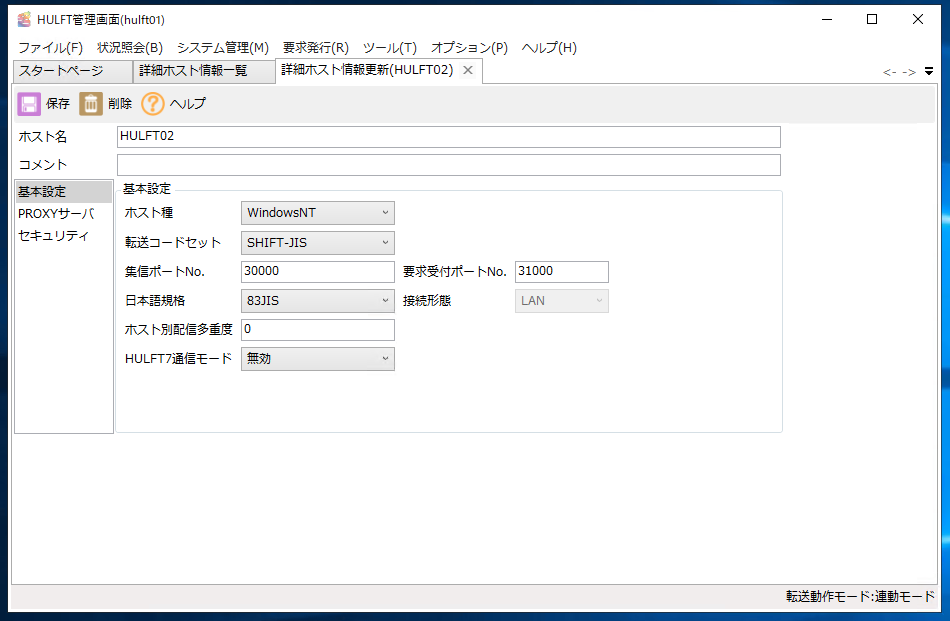
Task: Open the オプション(P) menu
Action: point(469,48)
